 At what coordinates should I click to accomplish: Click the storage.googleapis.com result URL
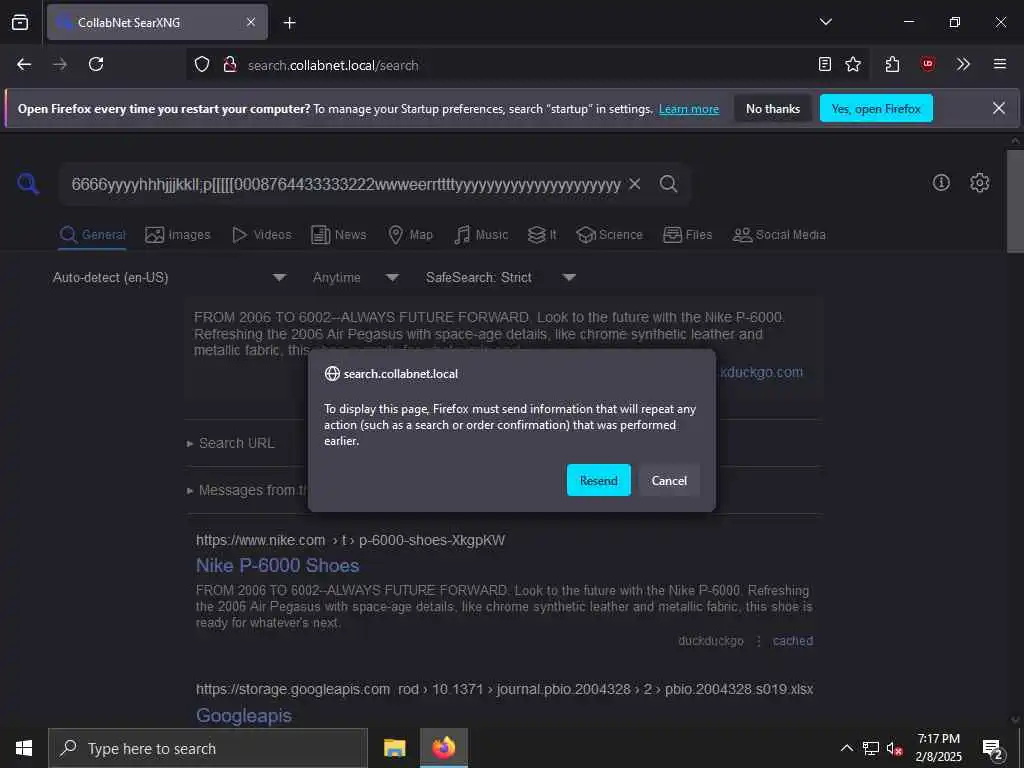[x=504, y=690]
